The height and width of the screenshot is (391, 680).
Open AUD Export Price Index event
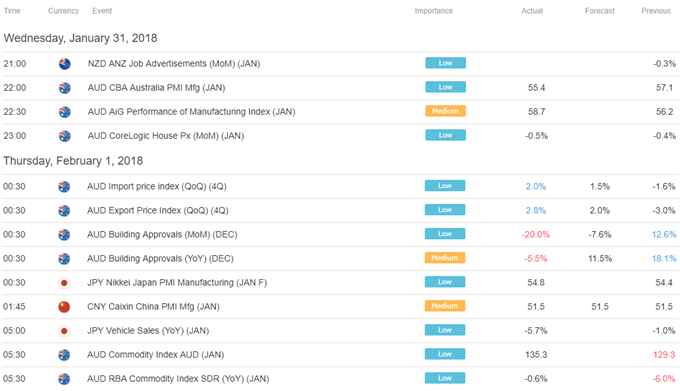pos(157,211)
